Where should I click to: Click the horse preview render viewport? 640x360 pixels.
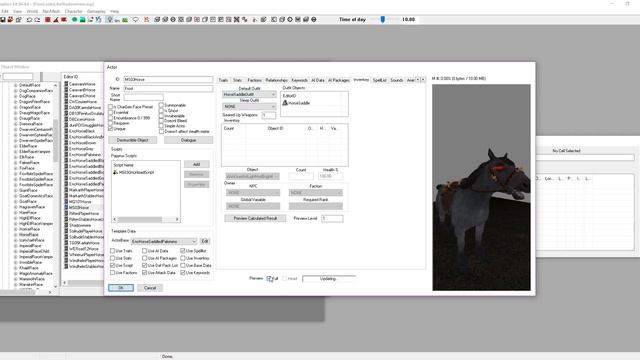coord(482,187)
